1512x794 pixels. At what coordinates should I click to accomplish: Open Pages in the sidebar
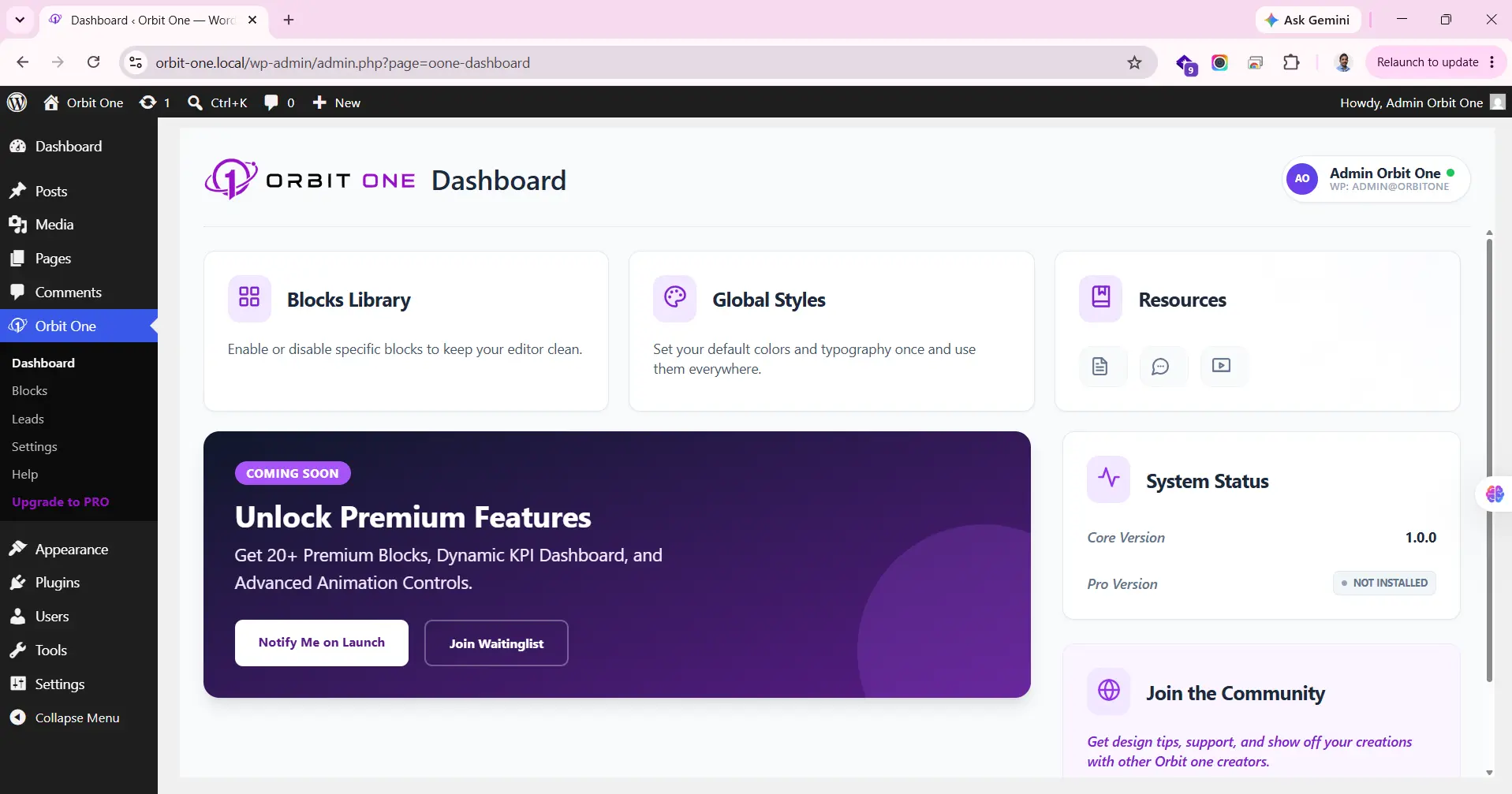click(x=79, y=259)
